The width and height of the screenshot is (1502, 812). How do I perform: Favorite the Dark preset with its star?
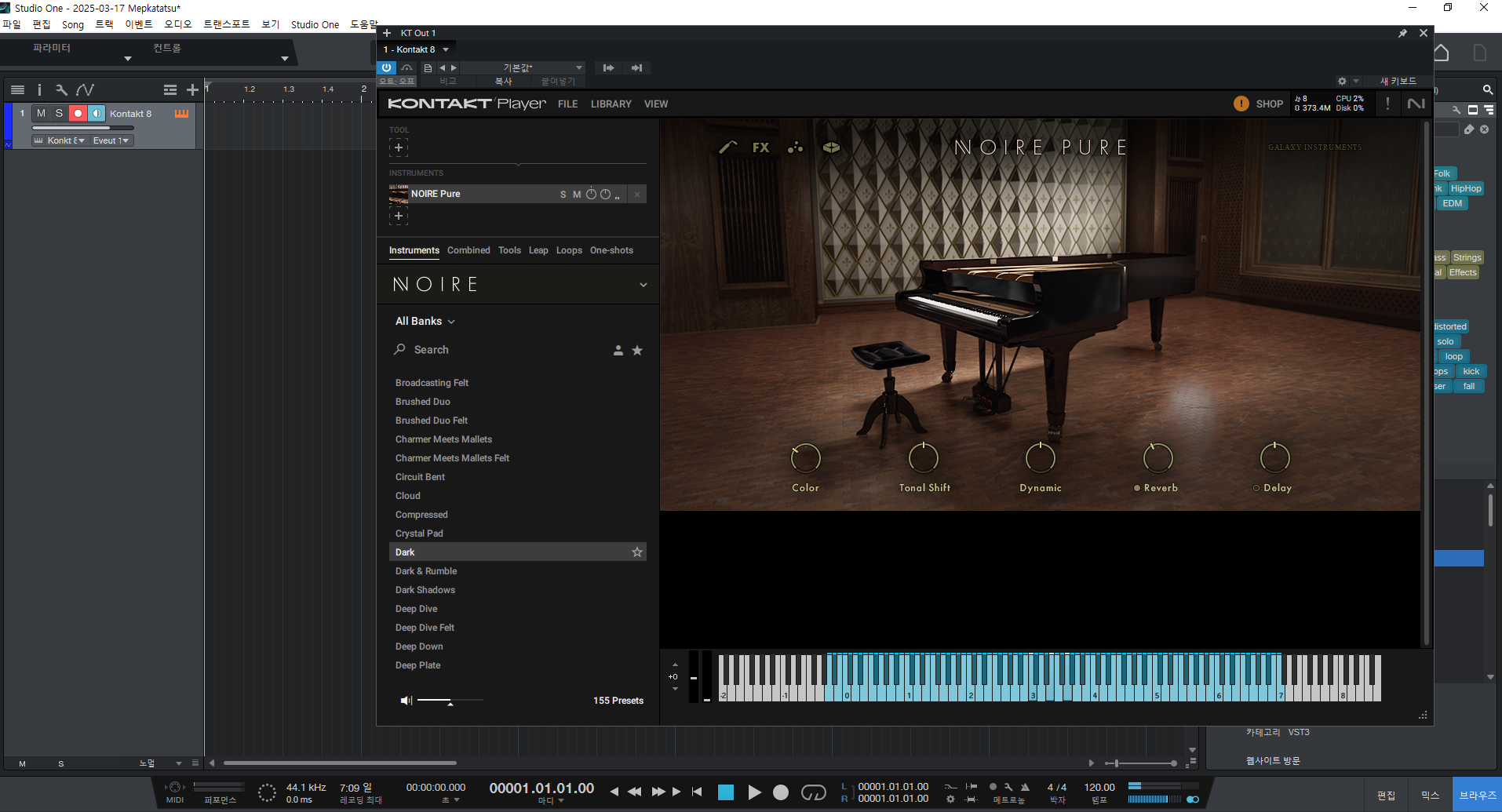point(637,552)
